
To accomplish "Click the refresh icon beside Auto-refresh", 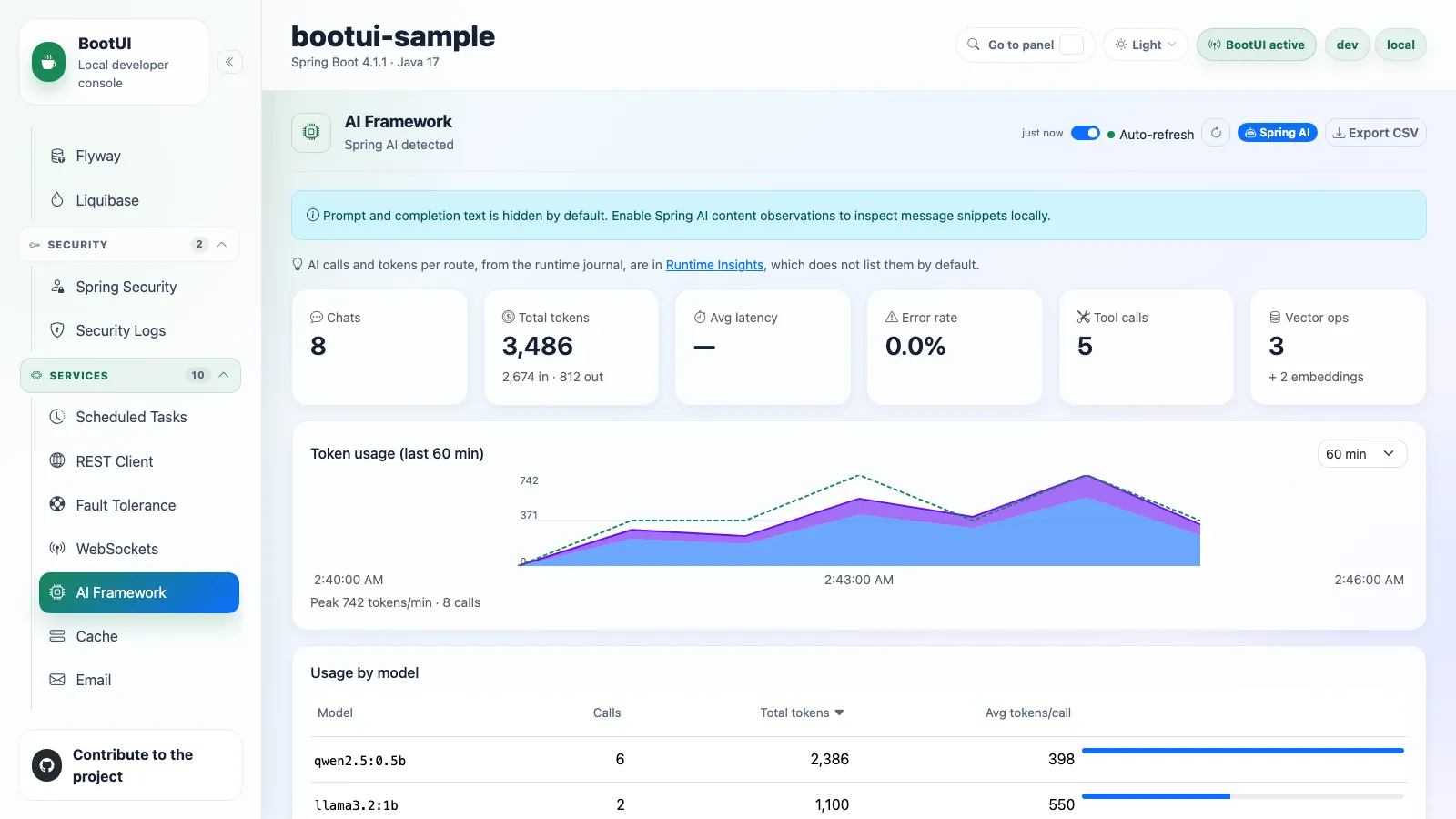I will point(1216,133).
